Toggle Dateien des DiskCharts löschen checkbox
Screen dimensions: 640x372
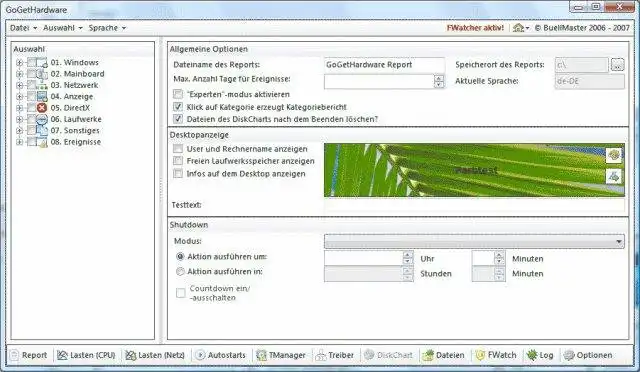(x=178, y=119)
